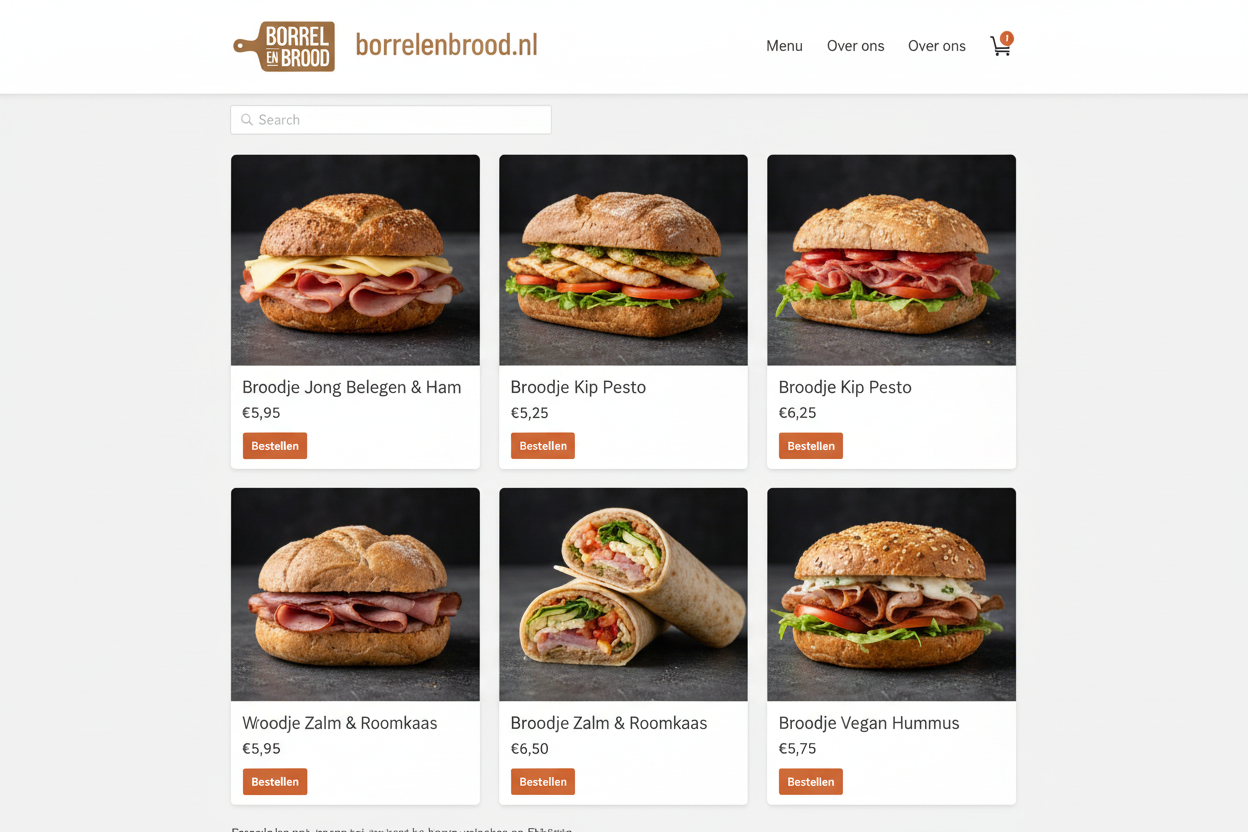
Task: Open the Jong Belegen & Ham sandwich photo
Action: tap(355, 260)
